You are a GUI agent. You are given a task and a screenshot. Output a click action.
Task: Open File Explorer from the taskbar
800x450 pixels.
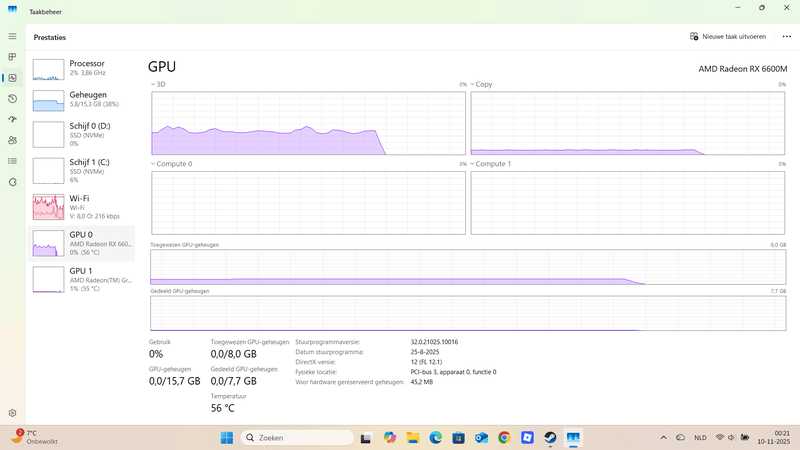(x=413, y=438)
